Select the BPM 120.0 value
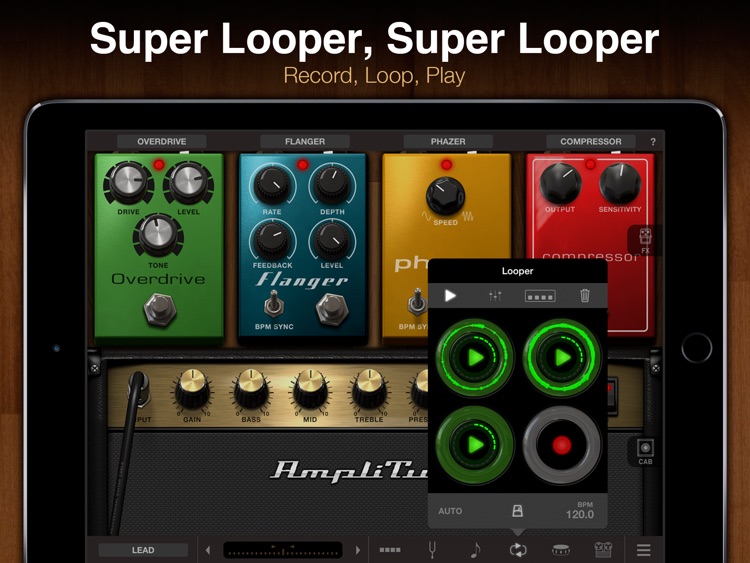The height and width of the screenshot is (563, 750). (x=580, y=511)
